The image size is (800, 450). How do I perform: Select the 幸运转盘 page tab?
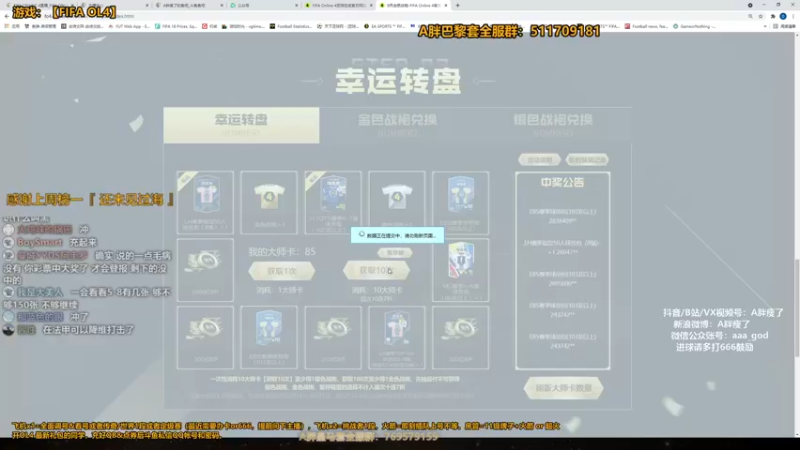tap(241, 125)
